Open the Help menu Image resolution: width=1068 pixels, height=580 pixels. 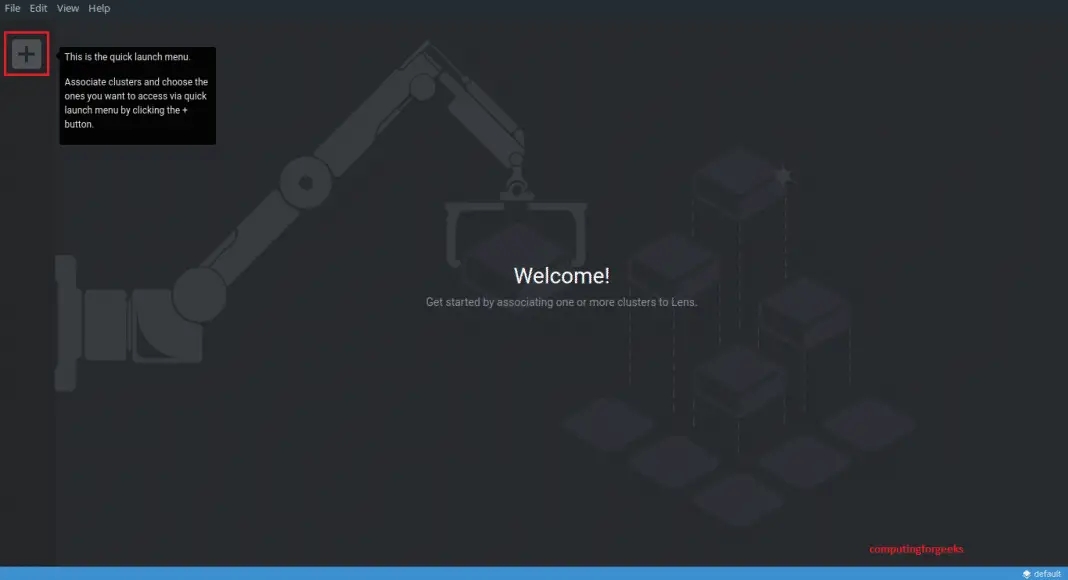click(x=99, y=8)
